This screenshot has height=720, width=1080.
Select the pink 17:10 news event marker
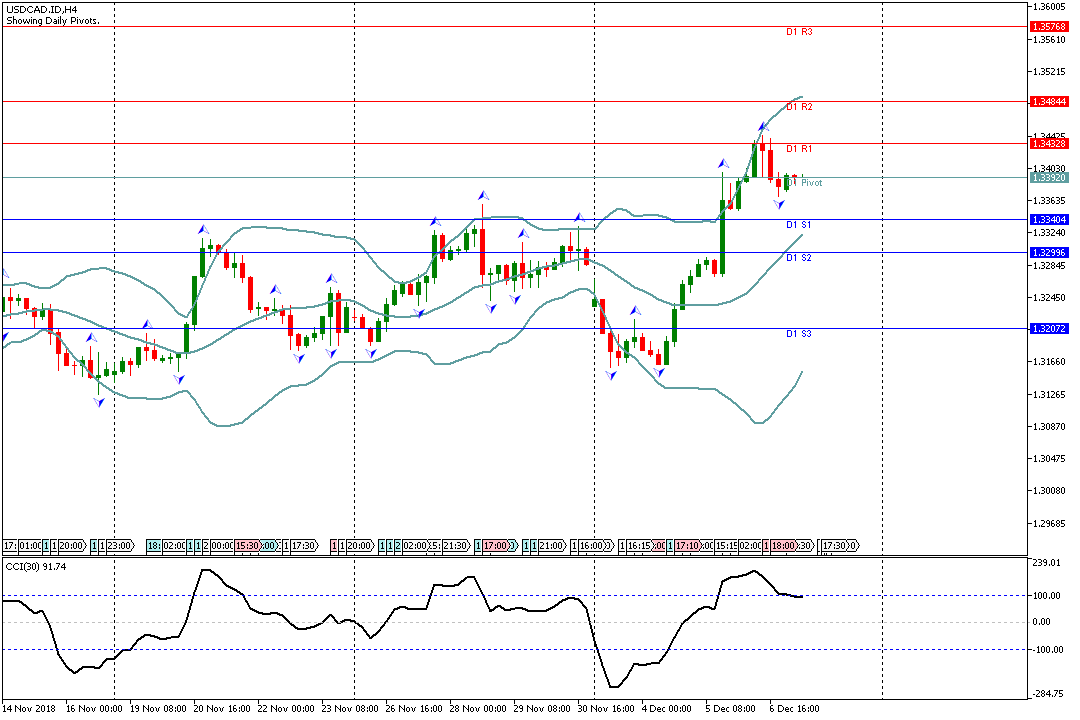click(687, 546)
